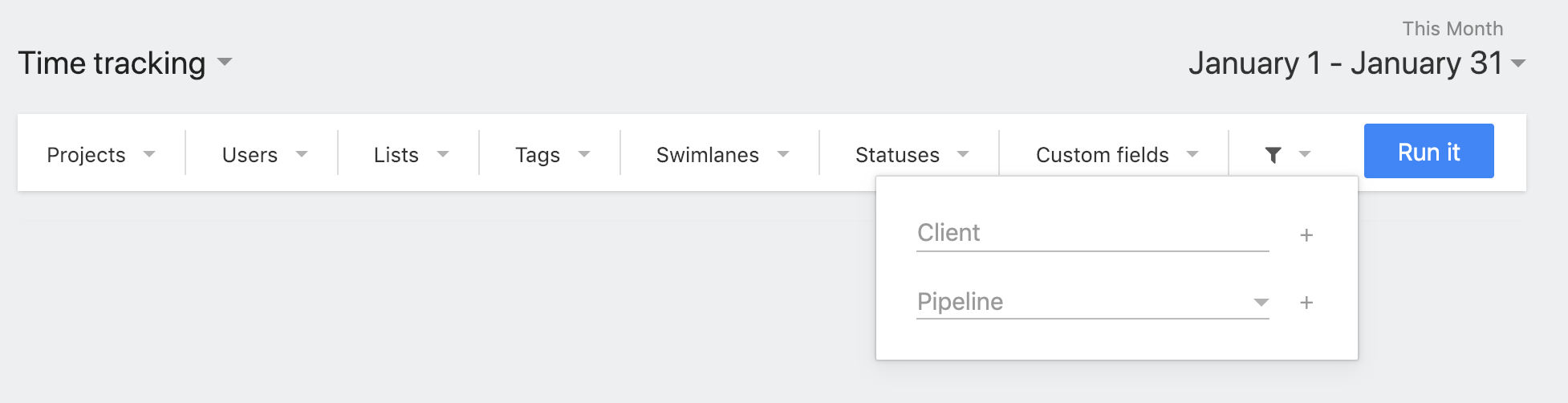Click the Time tracking title arrow
Viewport: 1568px width, 403px height.
coord(225,62)
